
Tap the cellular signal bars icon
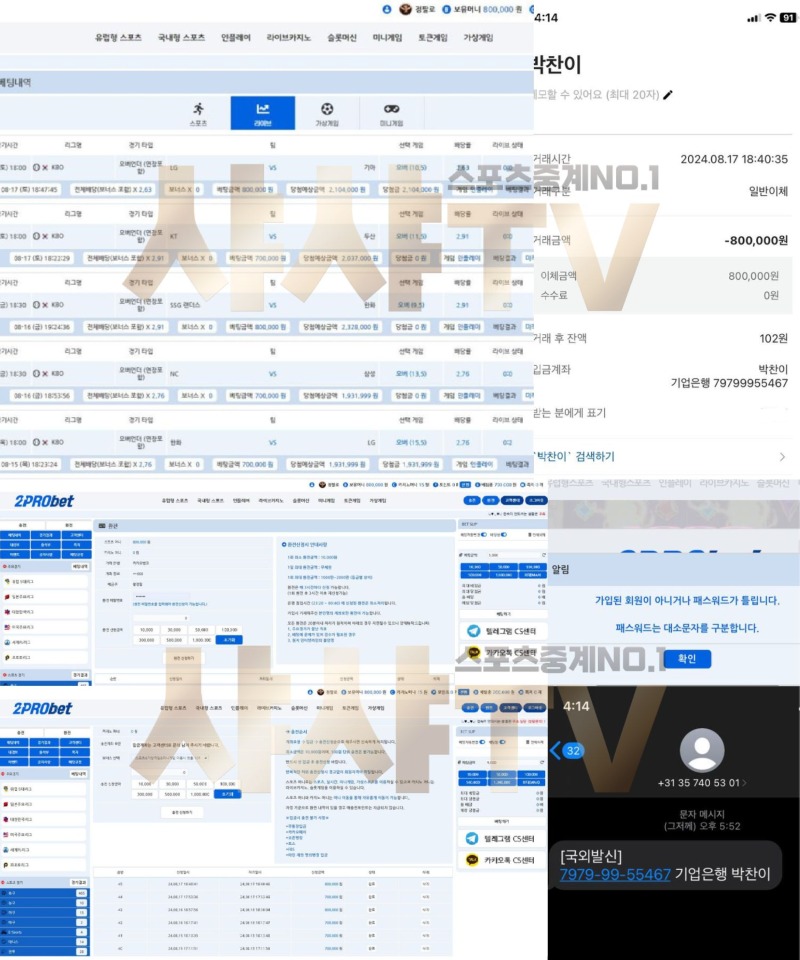click(x=753, y=18)
